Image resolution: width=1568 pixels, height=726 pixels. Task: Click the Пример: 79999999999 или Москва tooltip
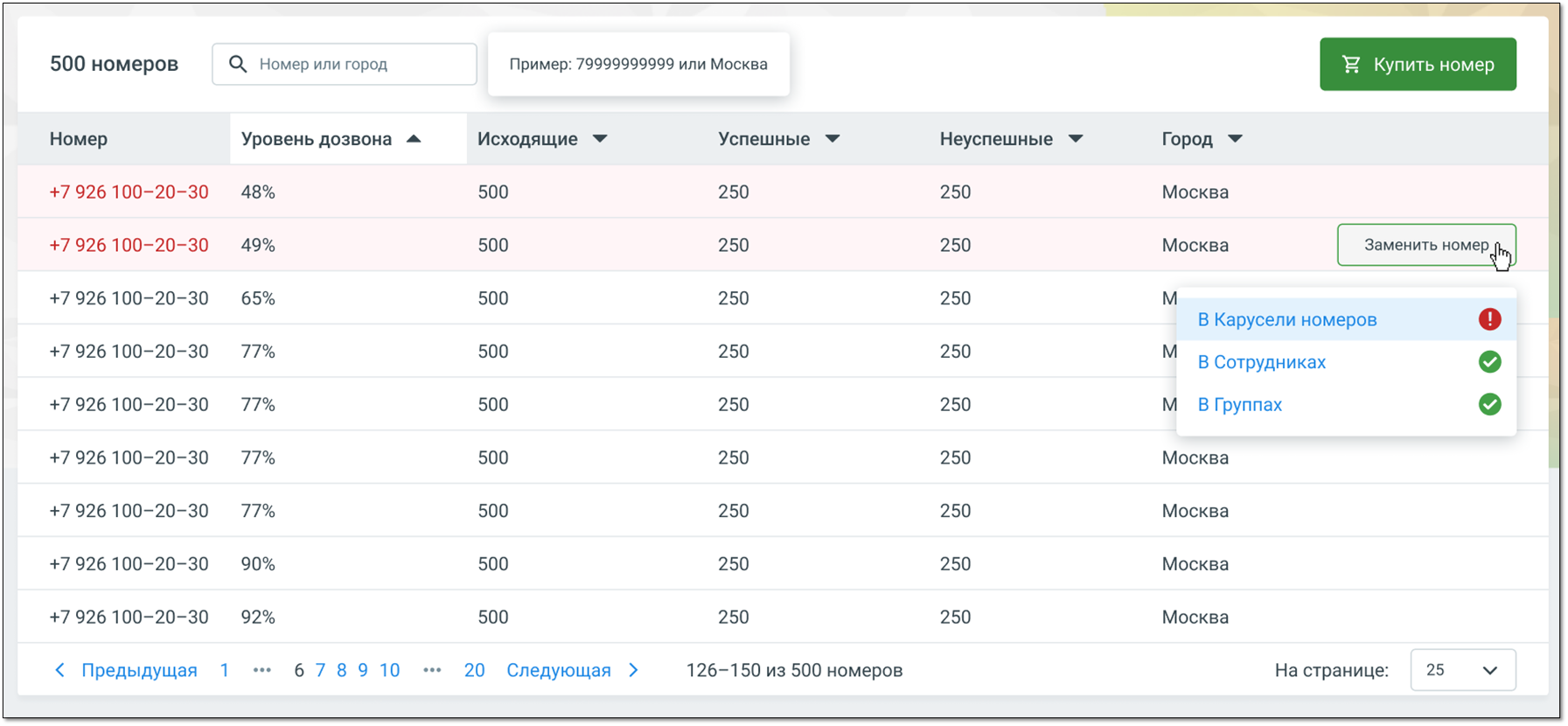pos(638,64)
